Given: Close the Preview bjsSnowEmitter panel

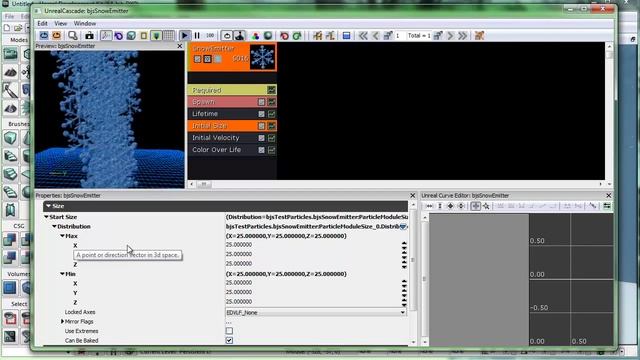Looking at the screenshot, I should coord(180,46).
